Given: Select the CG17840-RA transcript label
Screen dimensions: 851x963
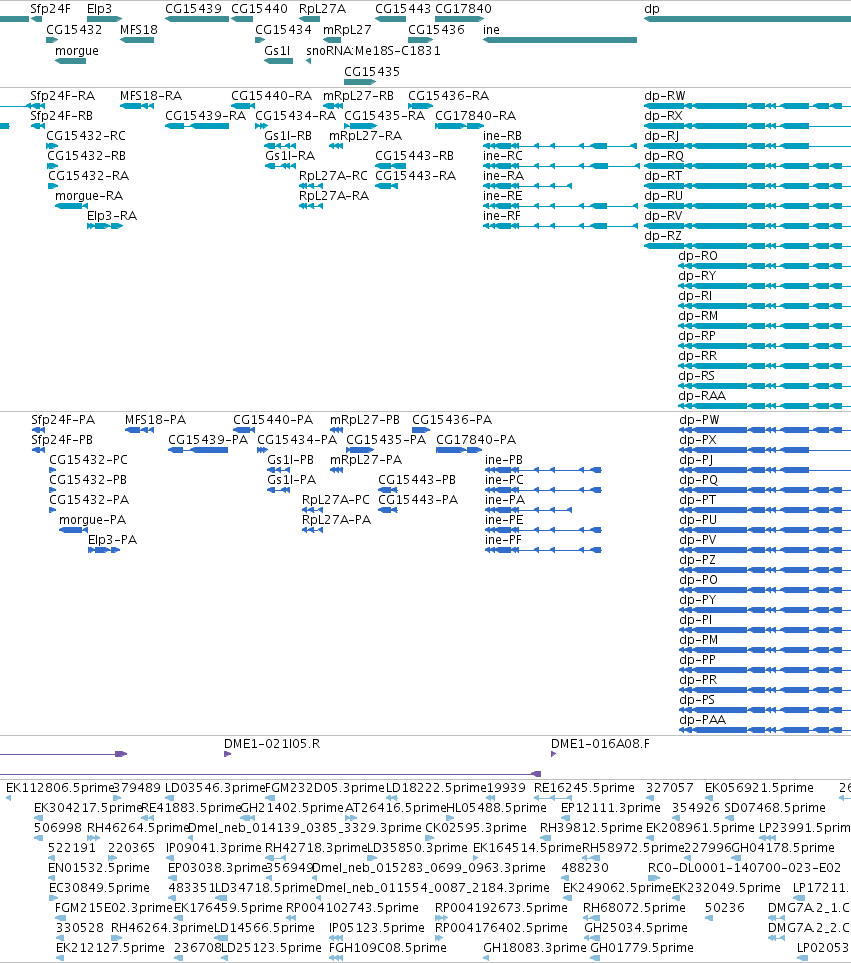Looking at the screenshot, I should [x=476, y=116].
